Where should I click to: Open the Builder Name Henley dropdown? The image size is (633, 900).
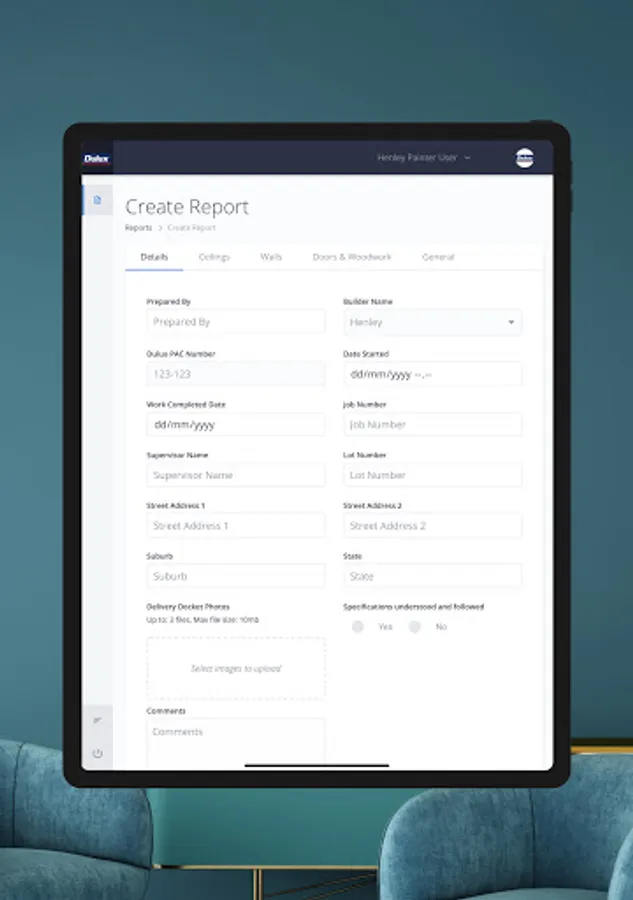coord(433,322)
